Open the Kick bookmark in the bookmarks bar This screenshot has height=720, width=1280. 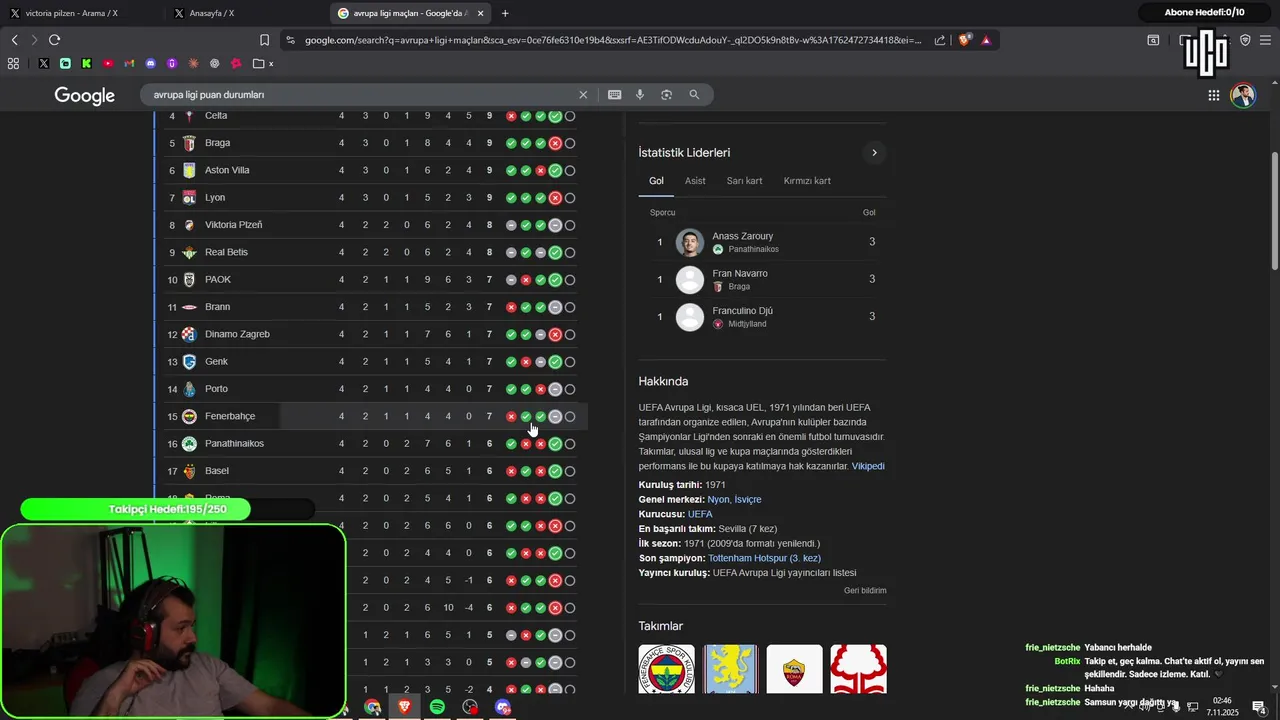pyautogui.click(x=86, y=63)
